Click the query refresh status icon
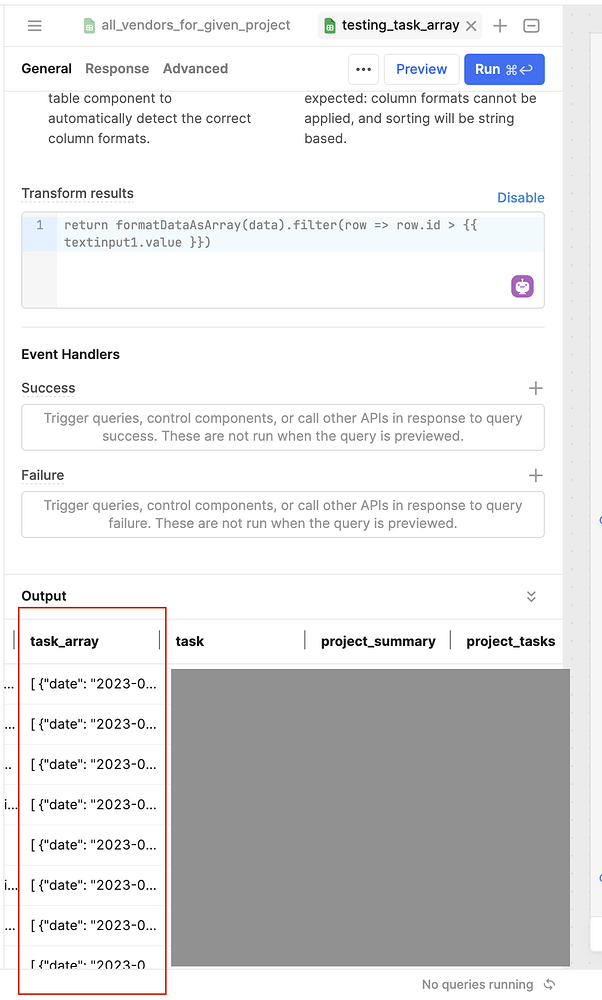This screenshot has height=1000, width=602. point(550,984)
